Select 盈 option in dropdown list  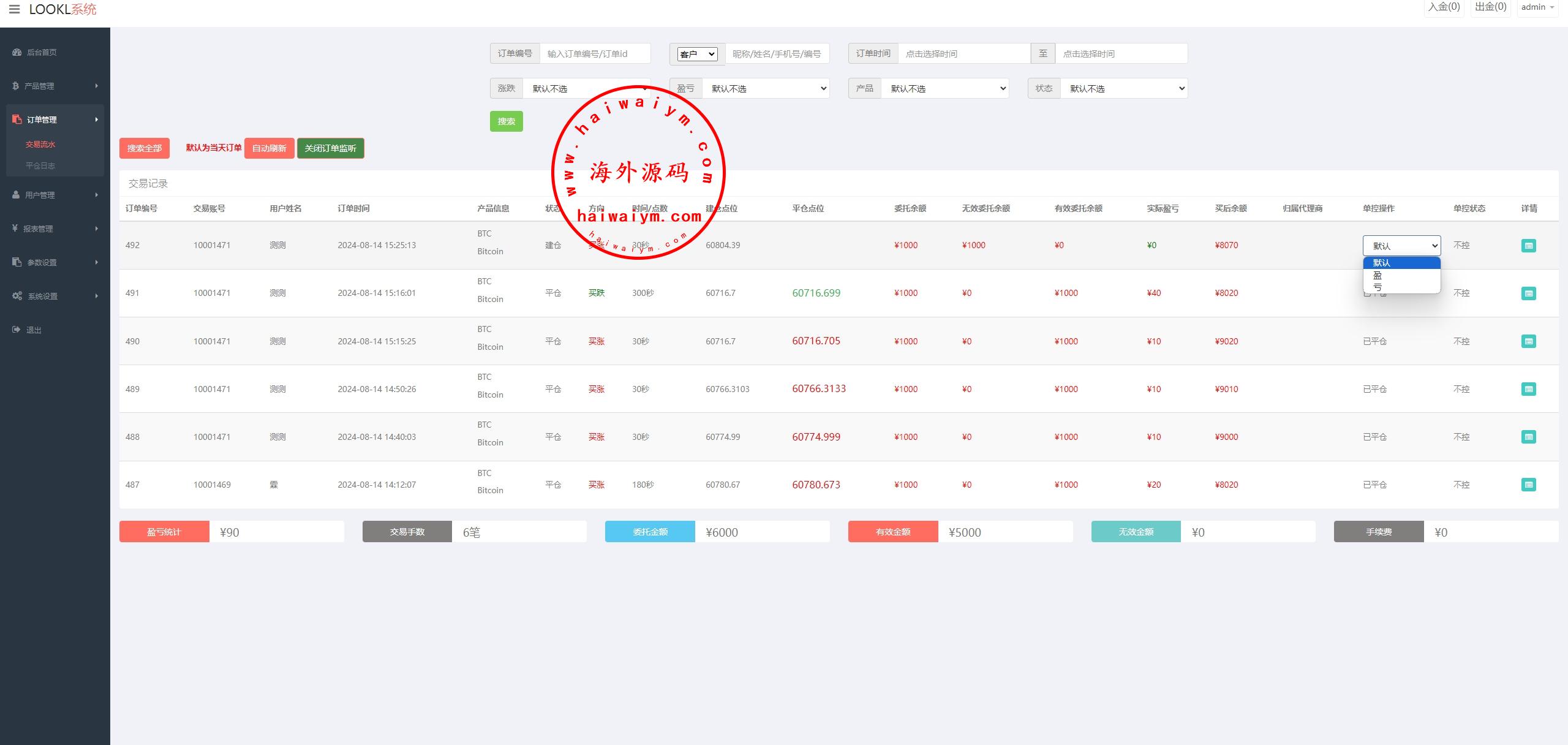[x=1401, y=275]
